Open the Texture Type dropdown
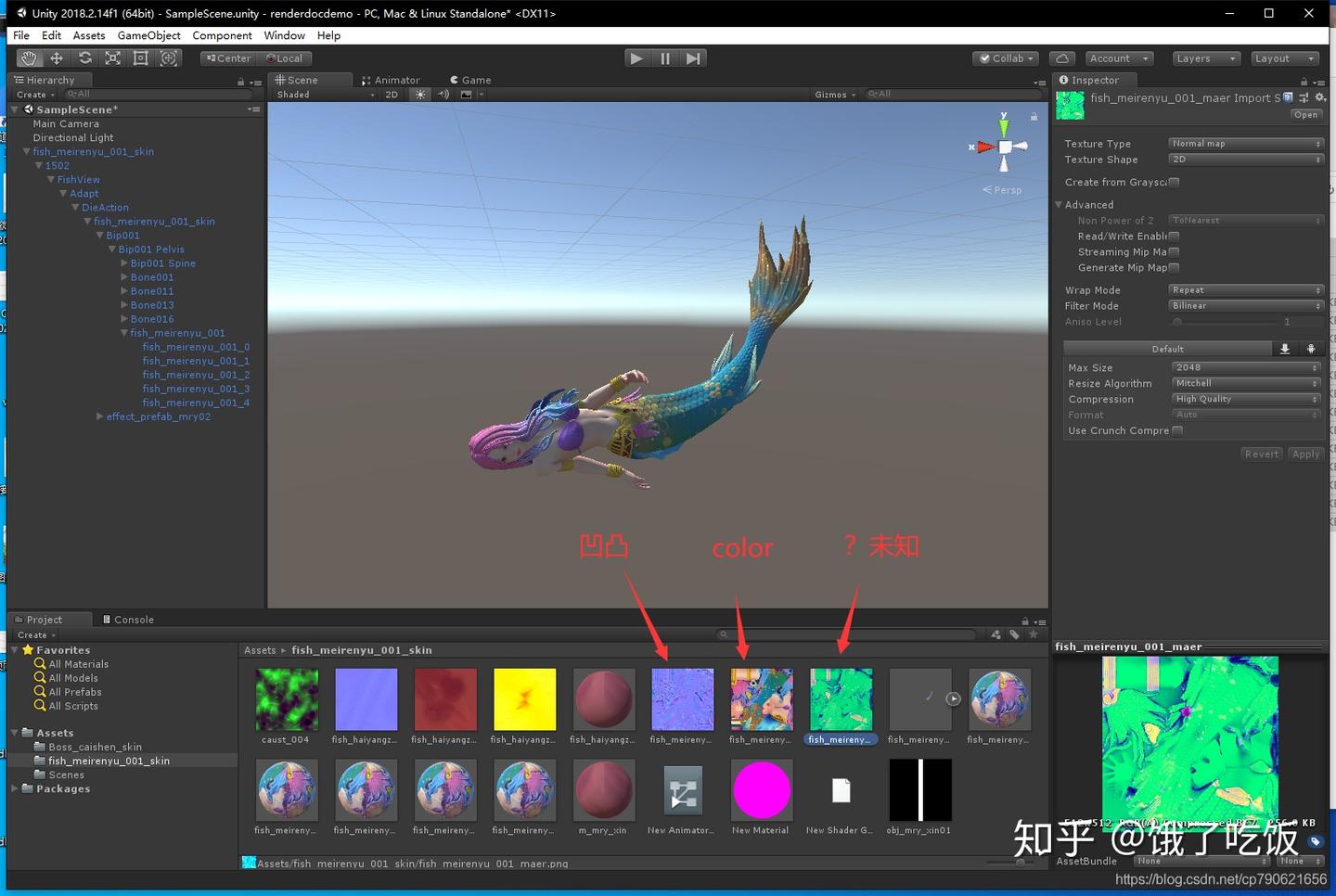 [x=1244, y=143]
